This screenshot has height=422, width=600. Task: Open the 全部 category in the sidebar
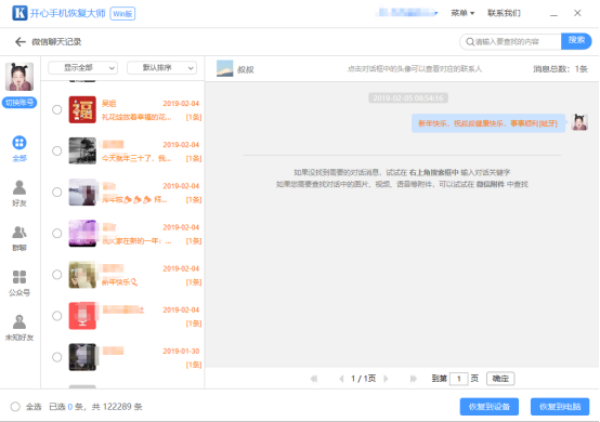[19, 149]
